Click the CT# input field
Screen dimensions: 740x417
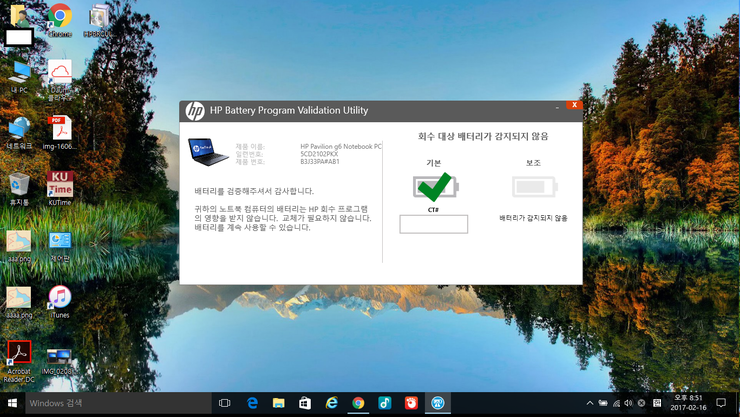(434, 224)
